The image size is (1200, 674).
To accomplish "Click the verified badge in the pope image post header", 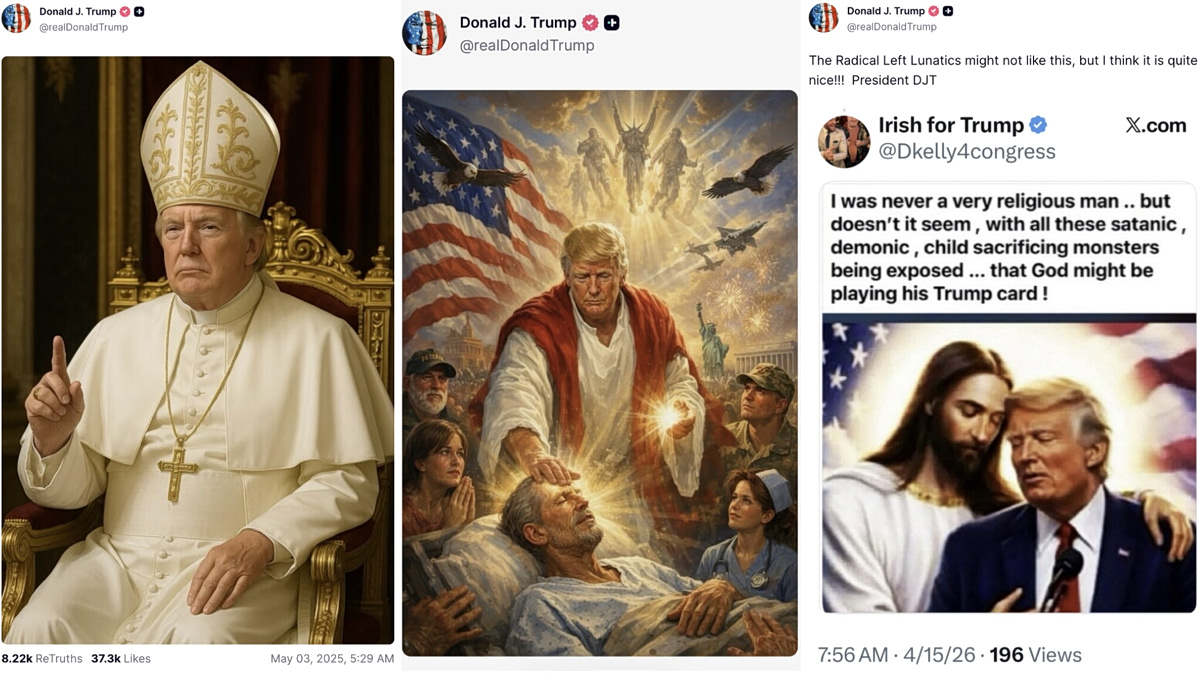I will [125, 12].
